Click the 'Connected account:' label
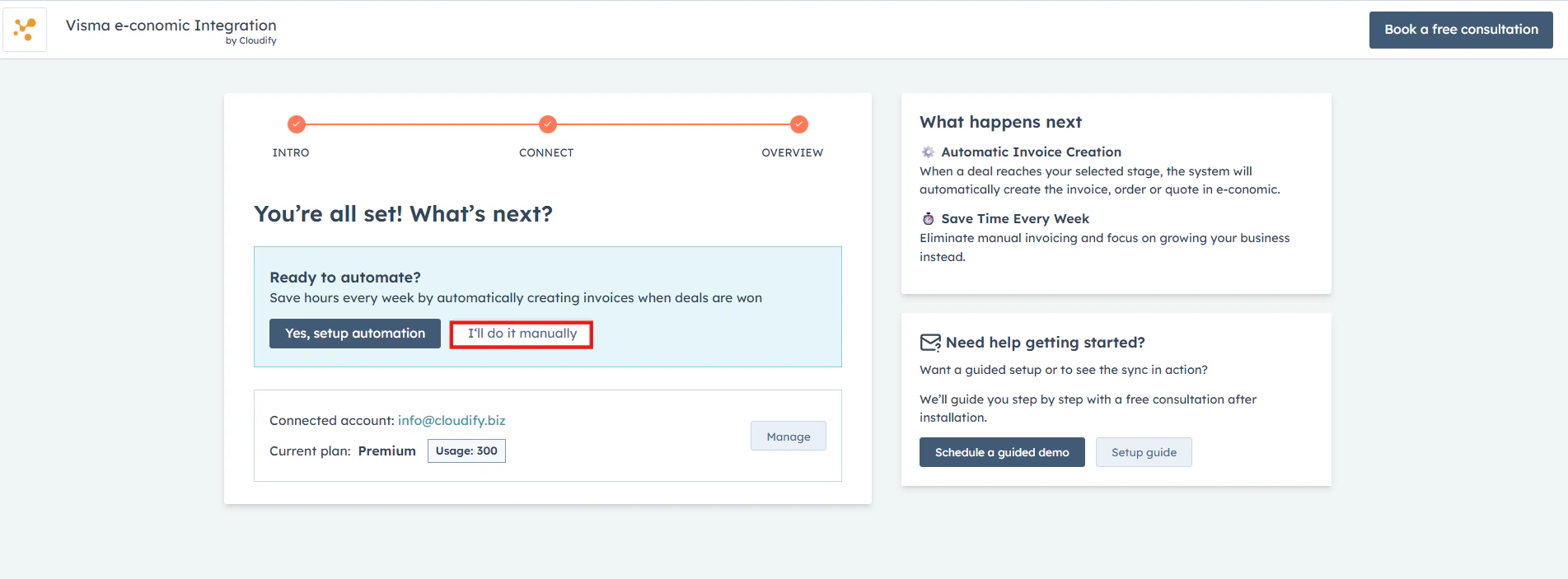This screenshot has height=579, width=1568. (x=331, y=420)
